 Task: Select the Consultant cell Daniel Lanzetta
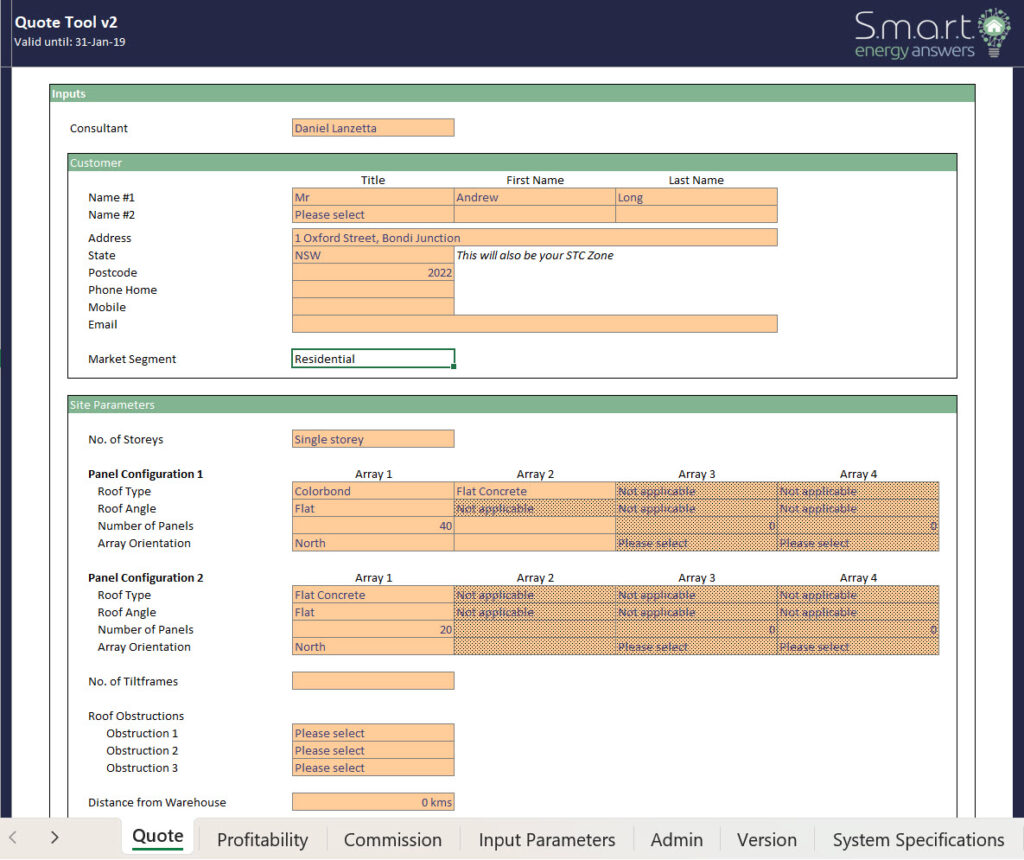[x=373, y=128]
